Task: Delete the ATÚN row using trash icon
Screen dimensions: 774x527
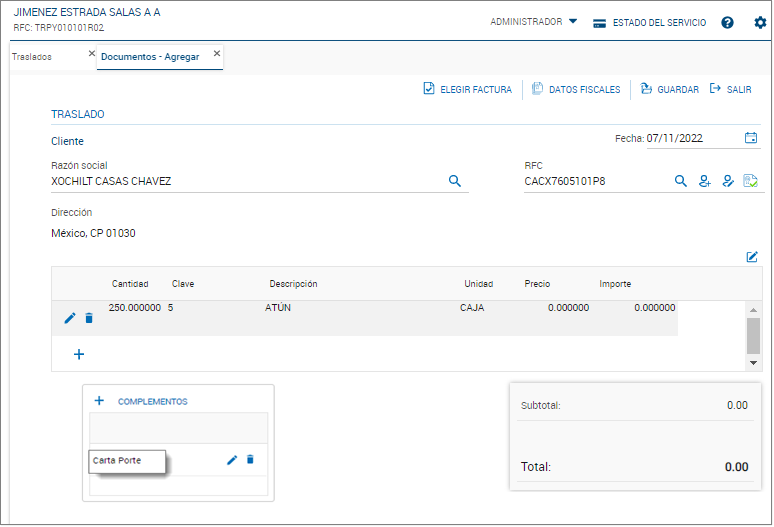Action: pos(89,318)
